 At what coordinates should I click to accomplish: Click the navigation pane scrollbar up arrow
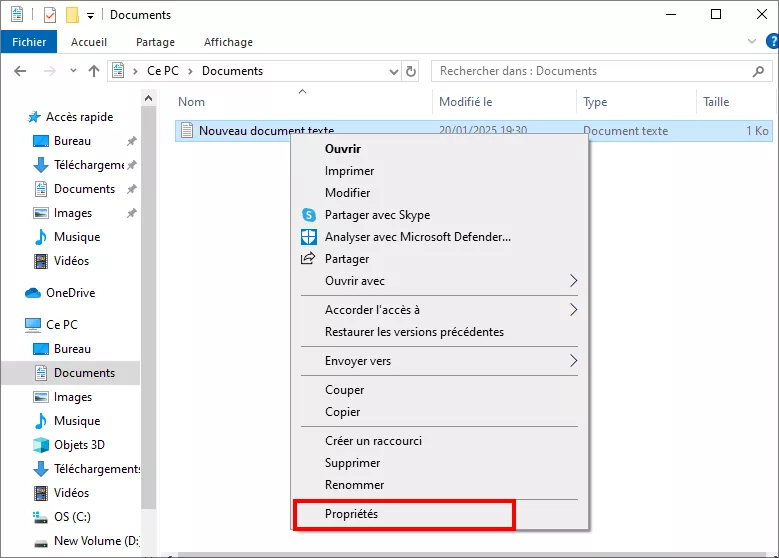(x=149, y=98)
